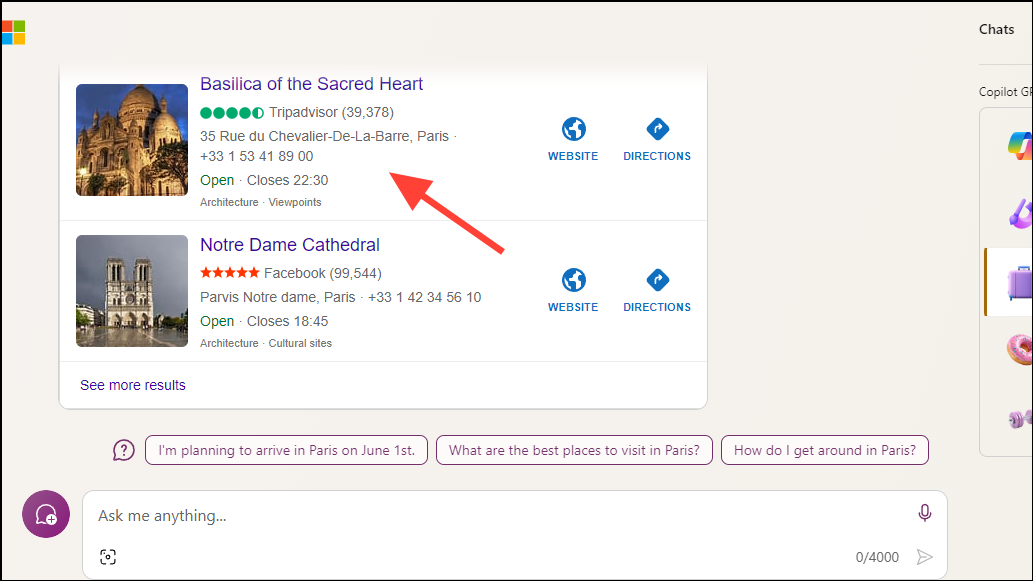
Task: Start a new topic with purple chat button
Action: pyautogui.click(x=46, y=514)
